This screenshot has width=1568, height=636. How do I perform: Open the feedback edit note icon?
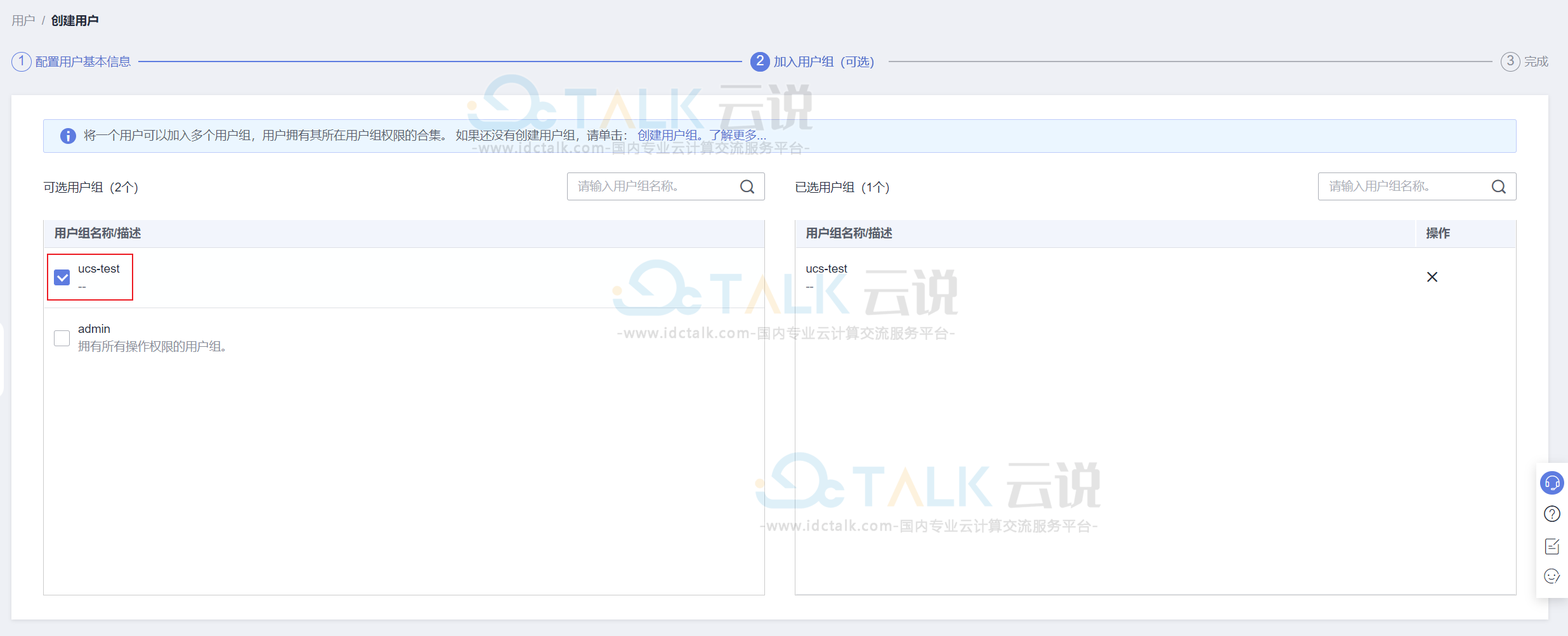point(1552,545)
